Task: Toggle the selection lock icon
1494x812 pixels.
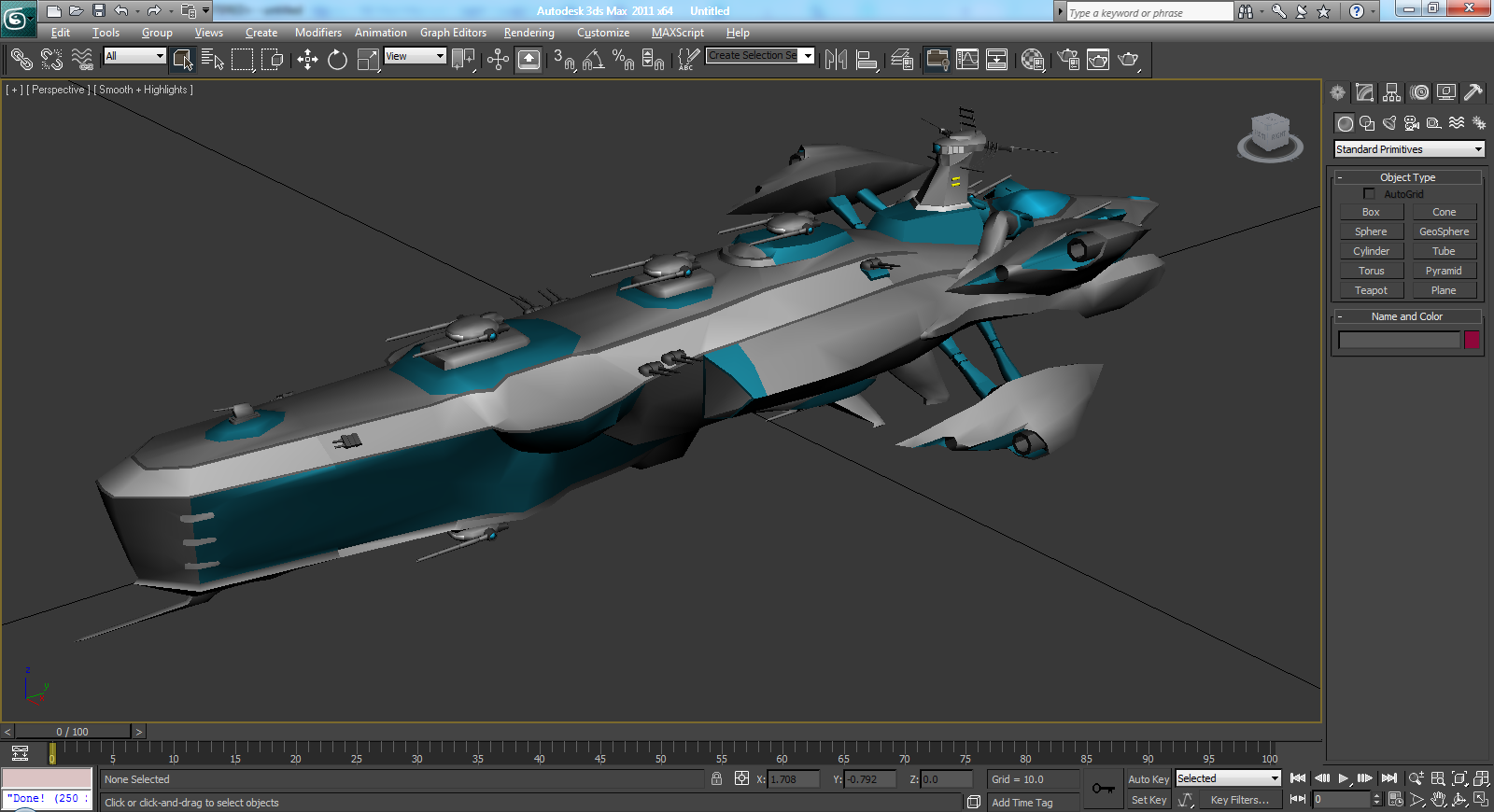Action: tap(716, 778)
